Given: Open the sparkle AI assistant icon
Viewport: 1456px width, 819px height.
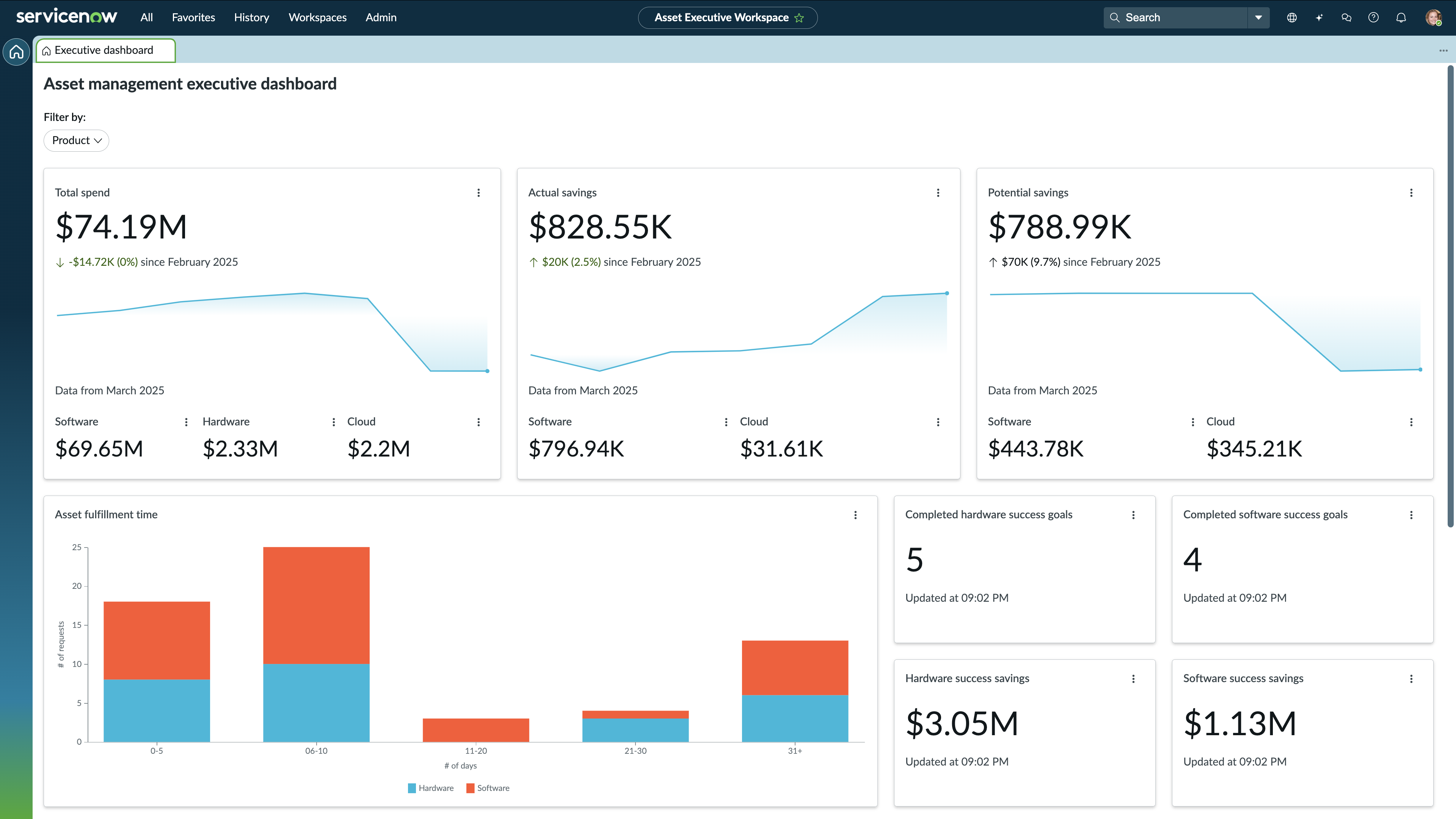Looking at the screenshot, I should point(1319,17).
